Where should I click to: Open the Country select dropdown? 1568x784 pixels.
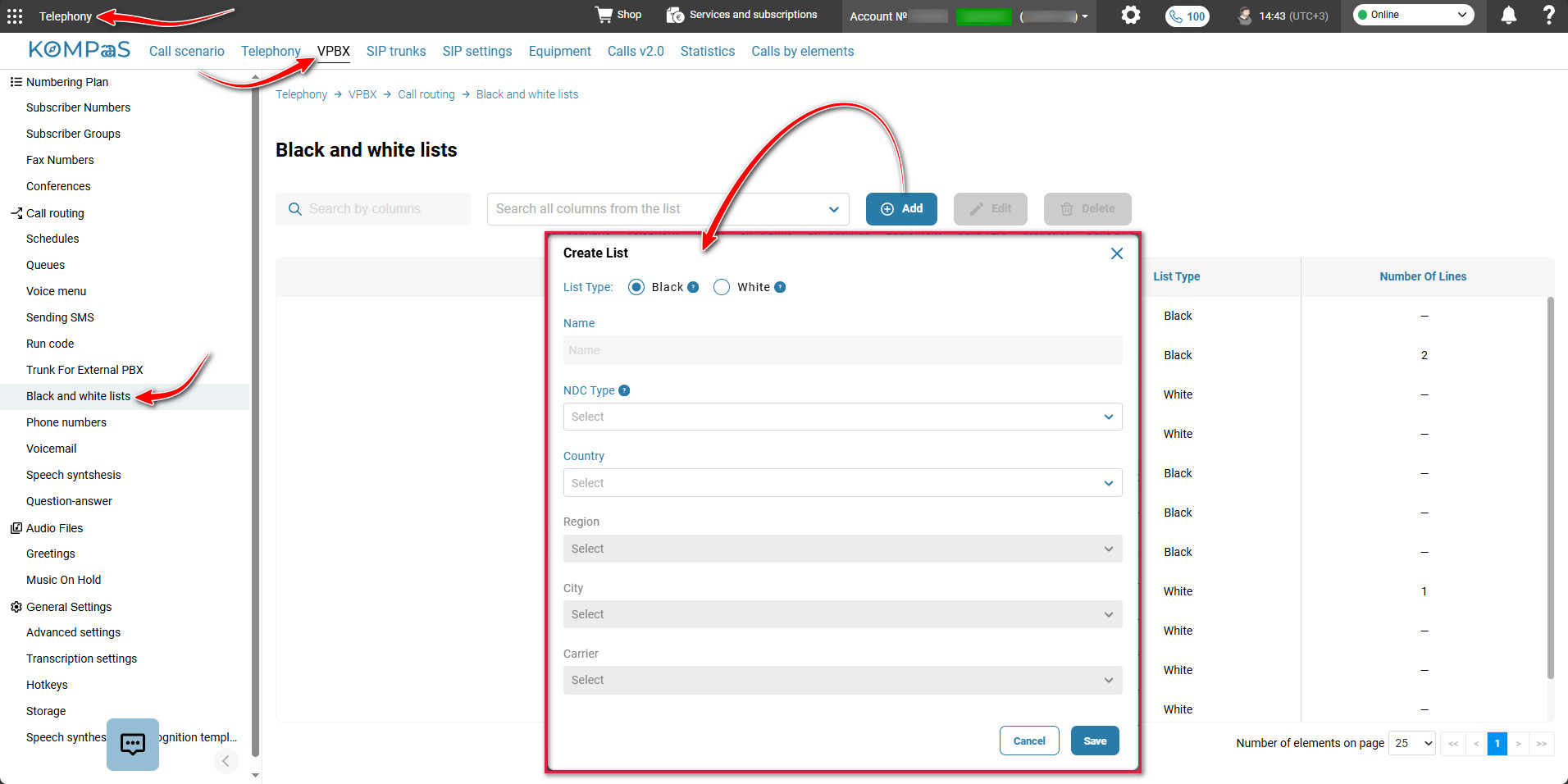click(842, 483)
